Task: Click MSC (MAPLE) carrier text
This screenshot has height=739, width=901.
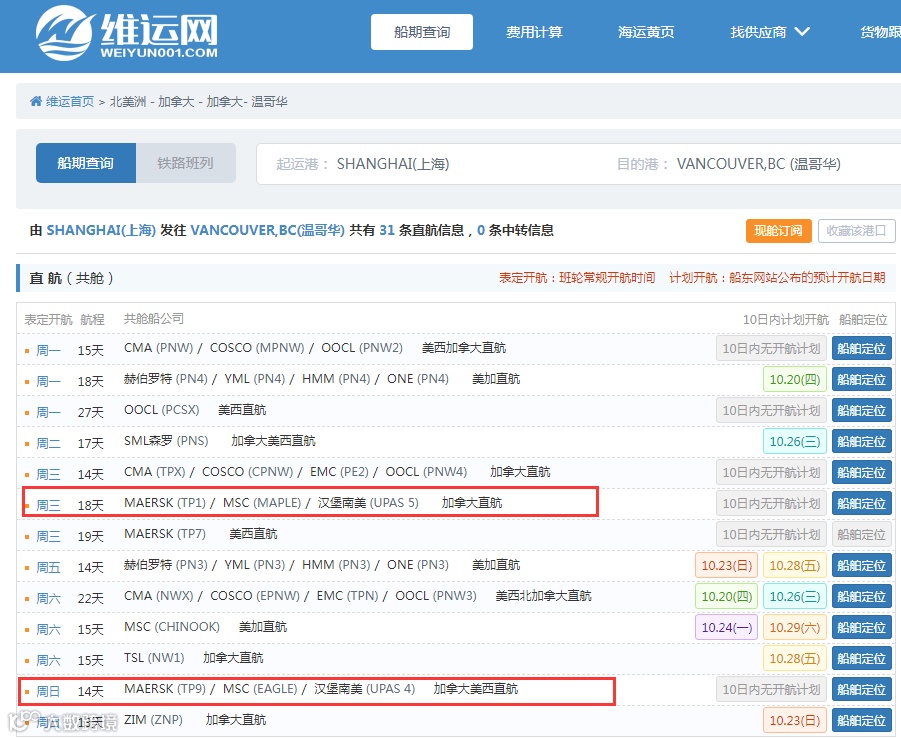Action: (x=262, y=503)
